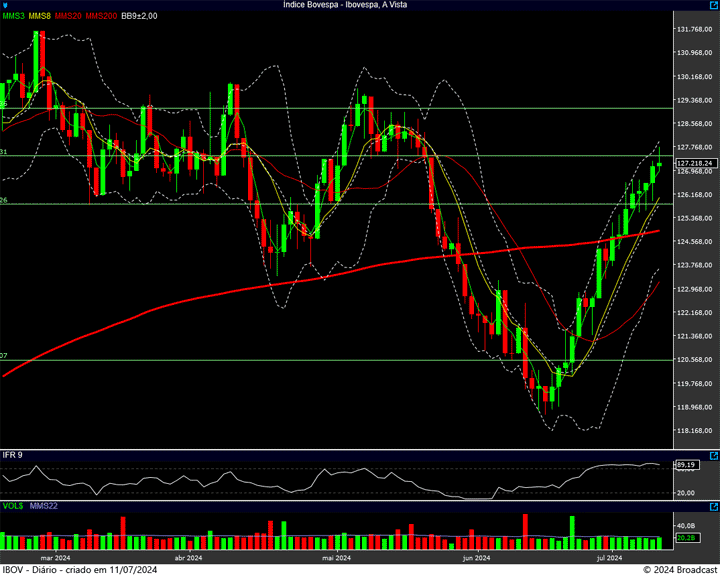Click the jul 2024 date axis label
Viewport: 720px width, 575px height.
[609, 558]
